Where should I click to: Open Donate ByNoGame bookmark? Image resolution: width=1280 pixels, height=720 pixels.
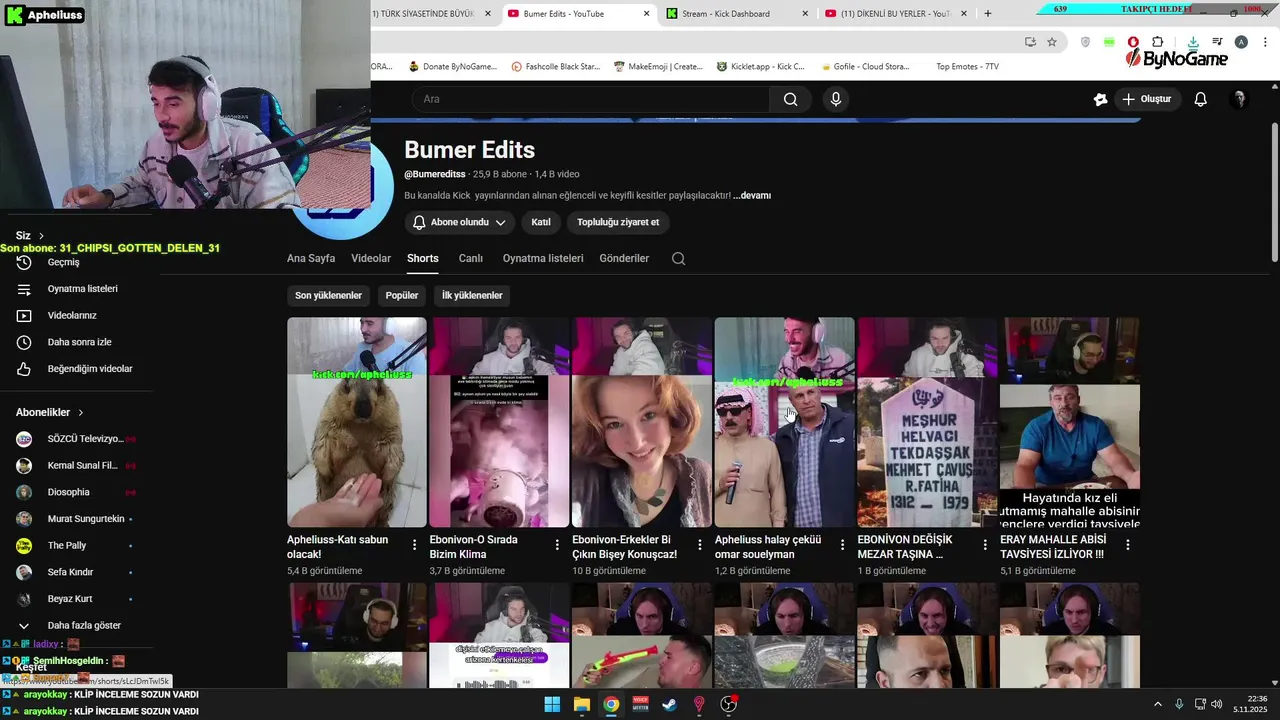(x=452, y=67)
